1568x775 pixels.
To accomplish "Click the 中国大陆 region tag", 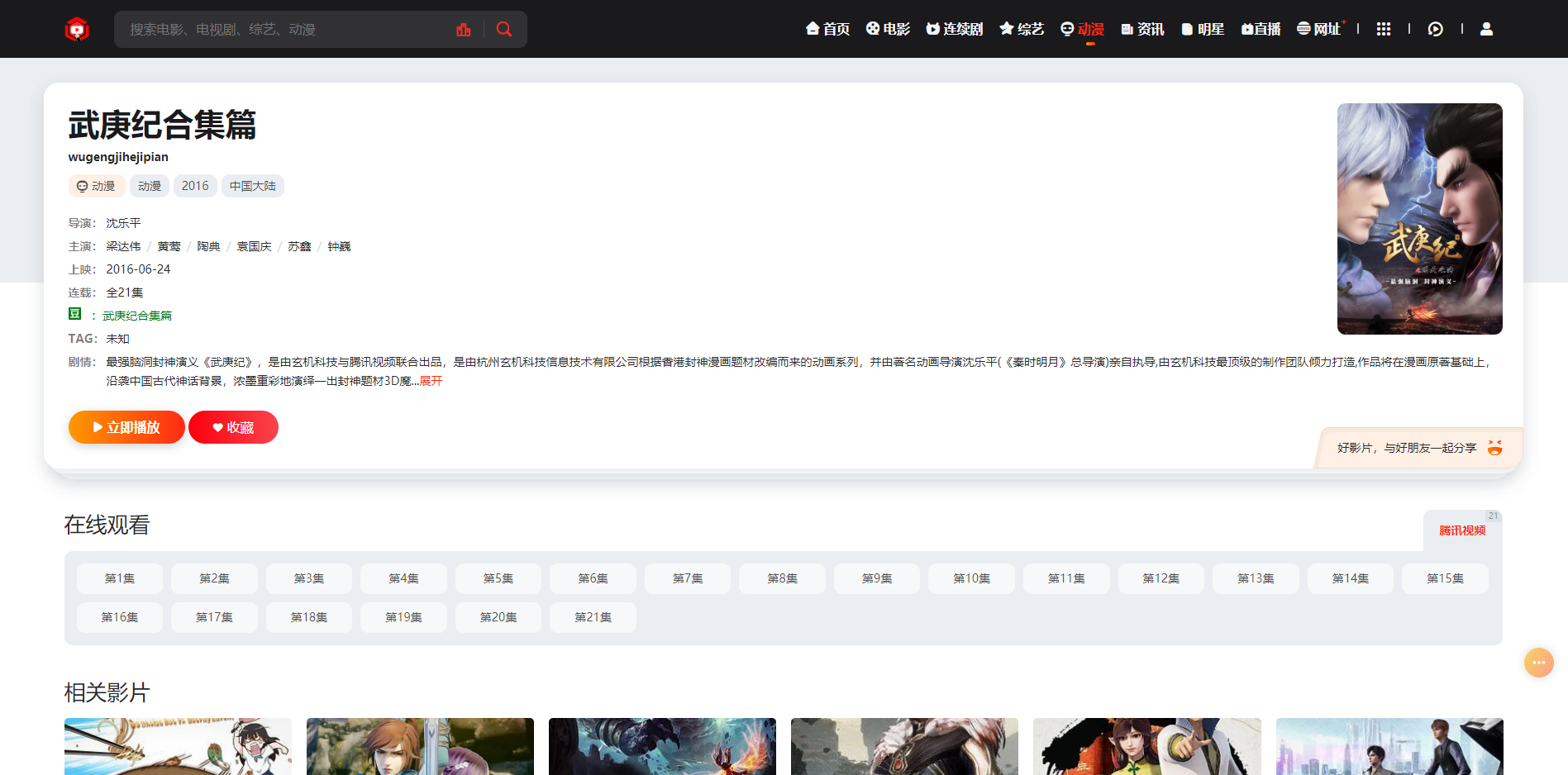I will [x=253, y=186].
